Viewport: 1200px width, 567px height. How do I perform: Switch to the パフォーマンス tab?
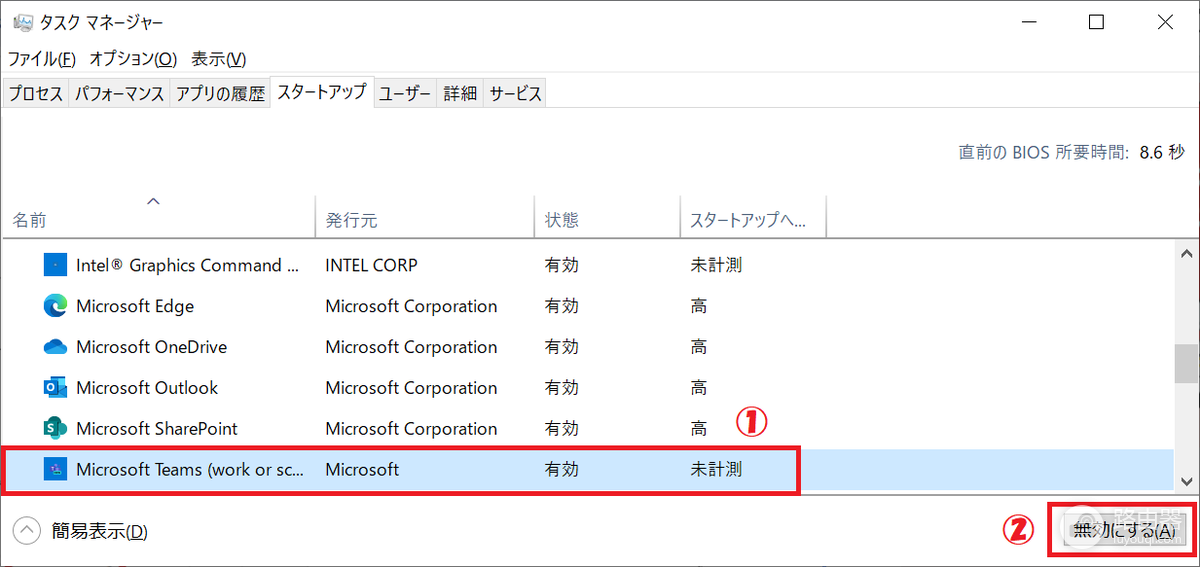click(x=118, y=93)
